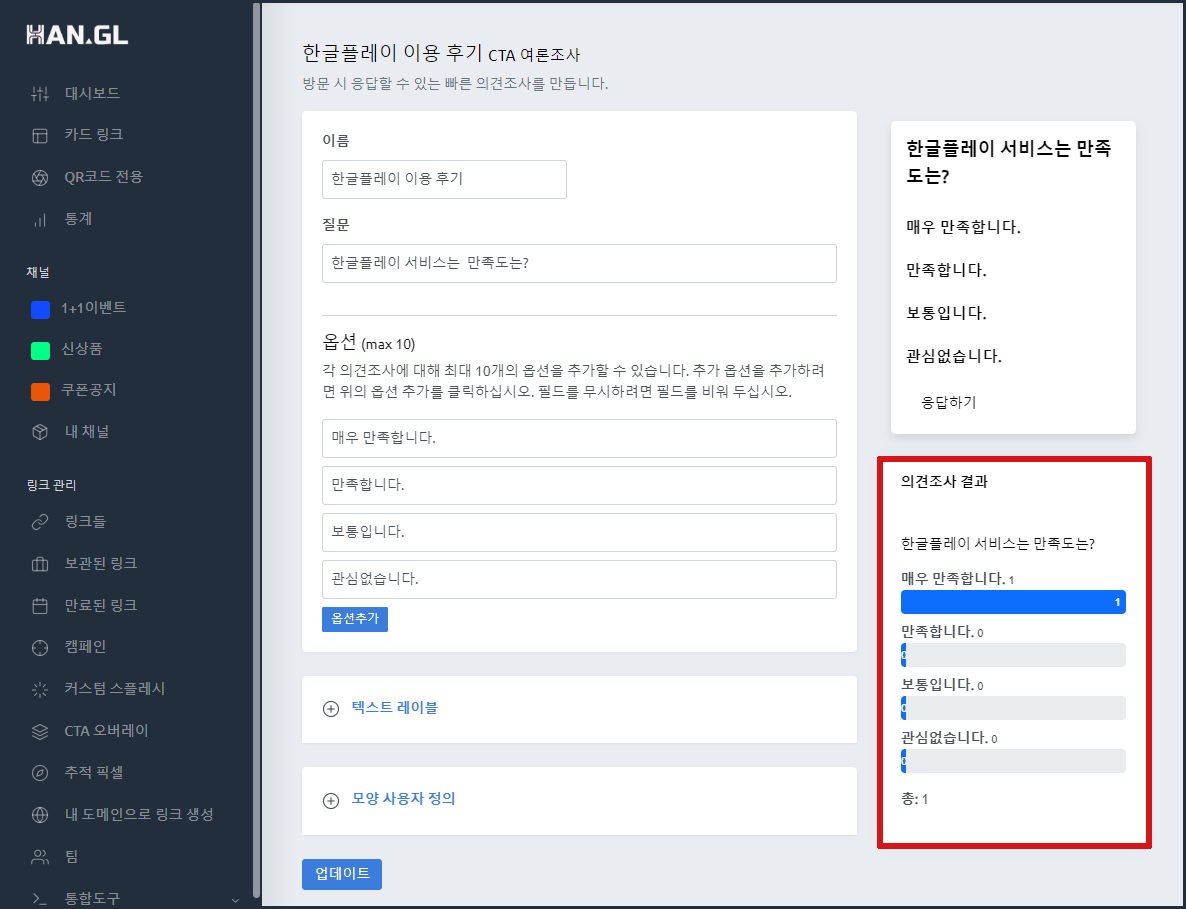
Task: Select the green 신상품 channel swatch
Action: point(40,350)
